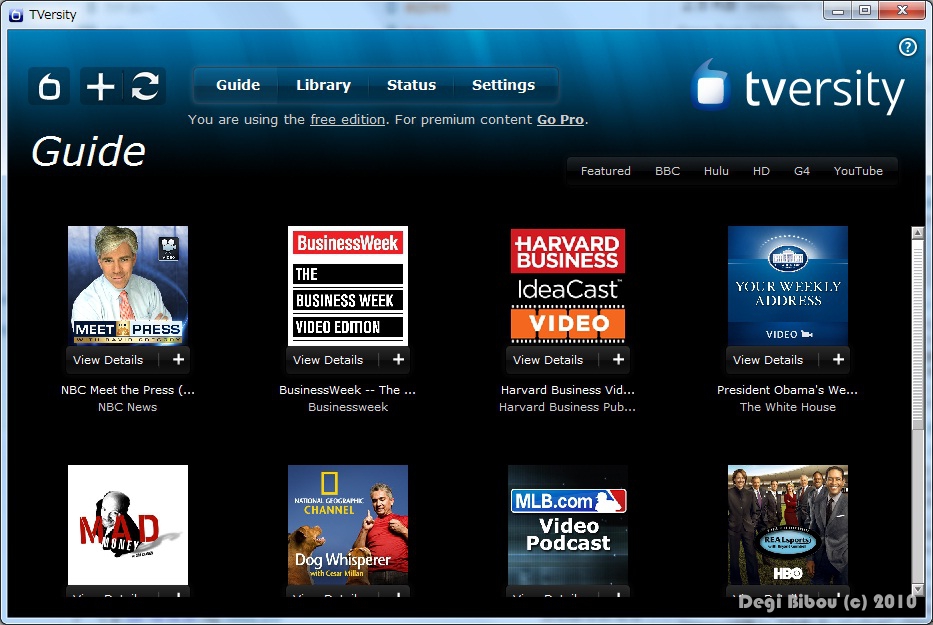The image size is (933, 625).
Task: Select the BBC category
Action: 668,171
